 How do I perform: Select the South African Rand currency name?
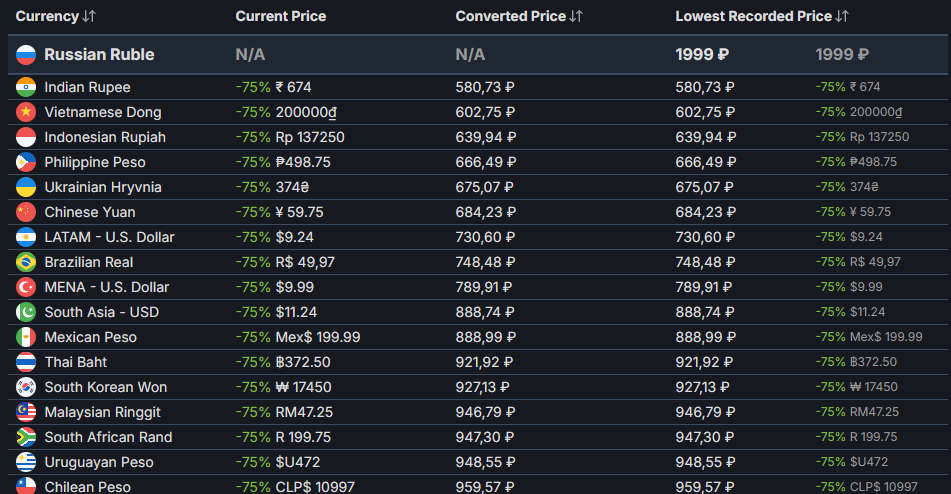(108, 437)
